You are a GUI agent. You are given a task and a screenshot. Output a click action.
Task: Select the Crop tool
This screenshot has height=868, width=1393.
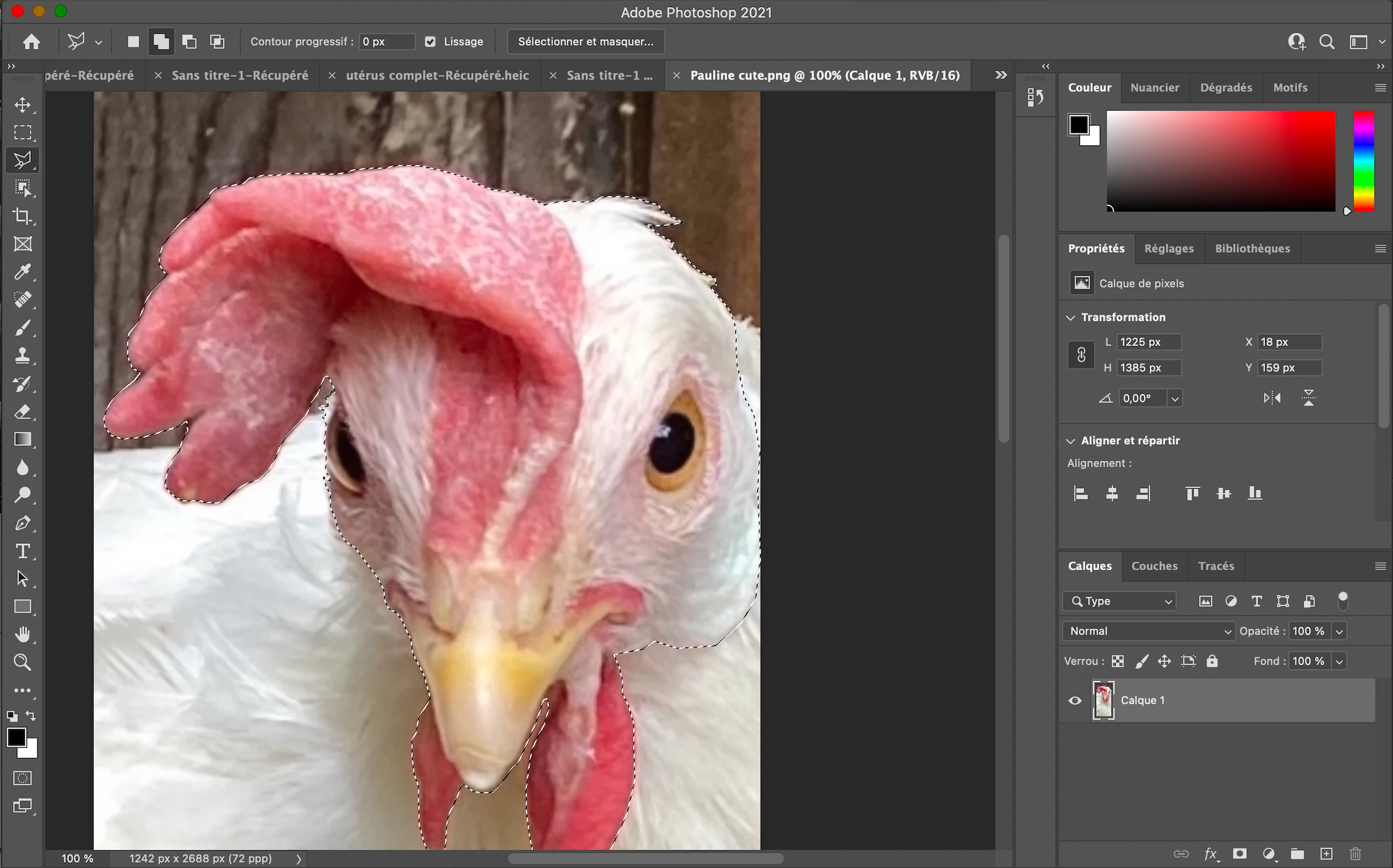tap(23, 216)
